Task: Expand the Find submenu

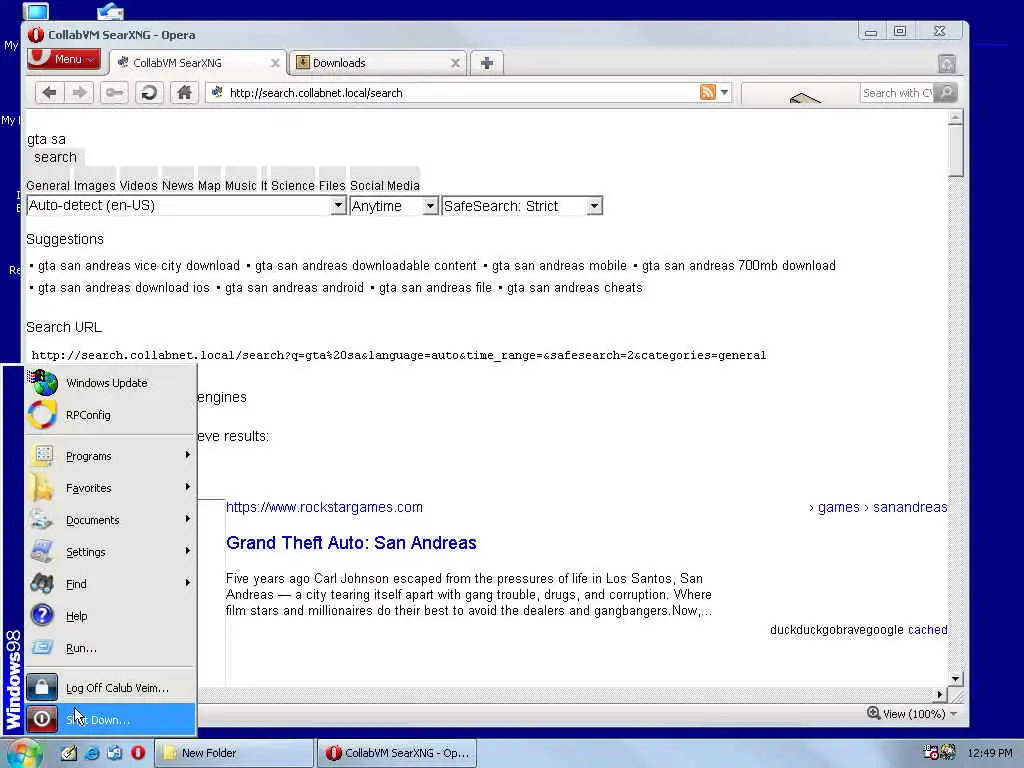Action: coord(111,584)
